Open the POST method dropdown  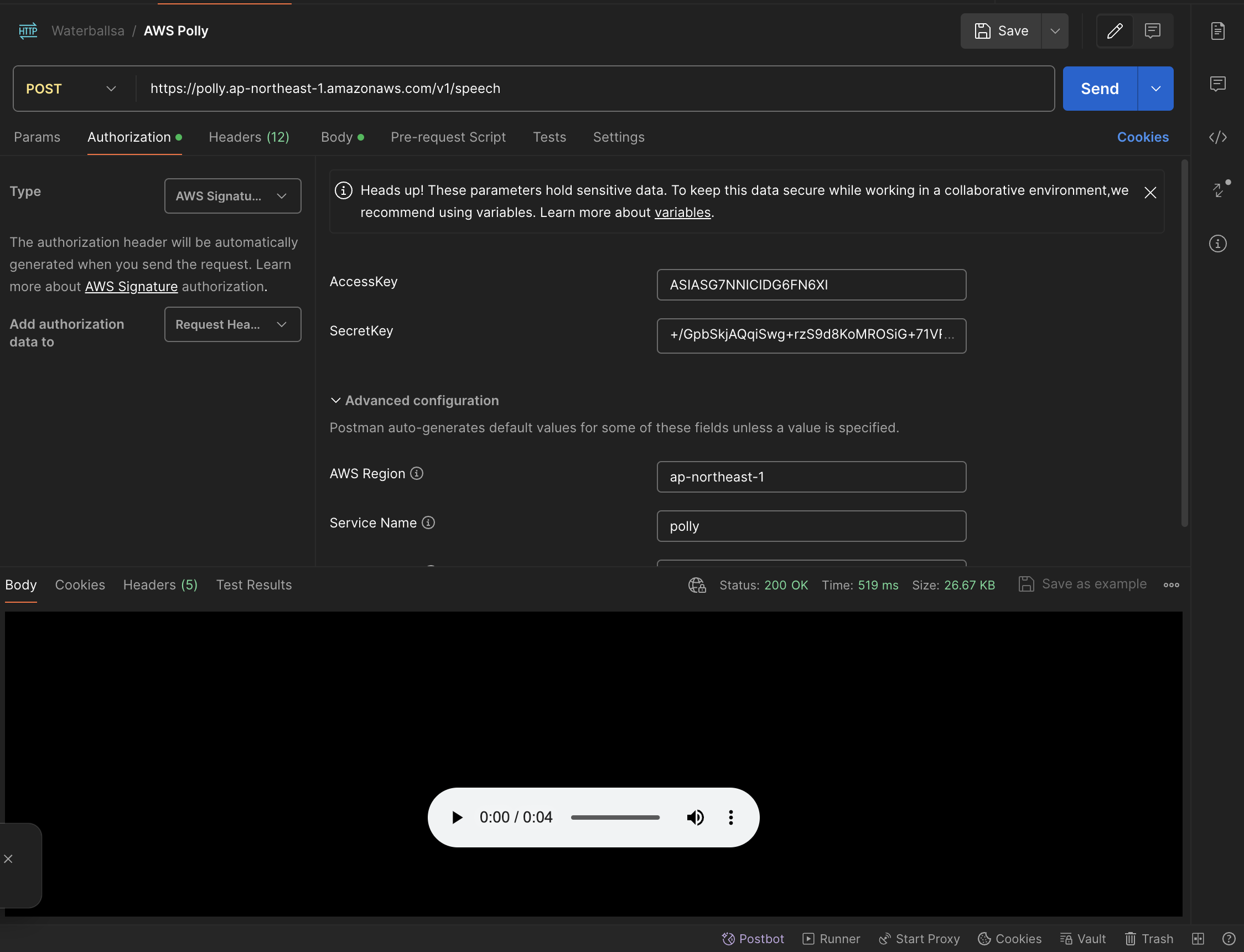click(x=71, y=89)
